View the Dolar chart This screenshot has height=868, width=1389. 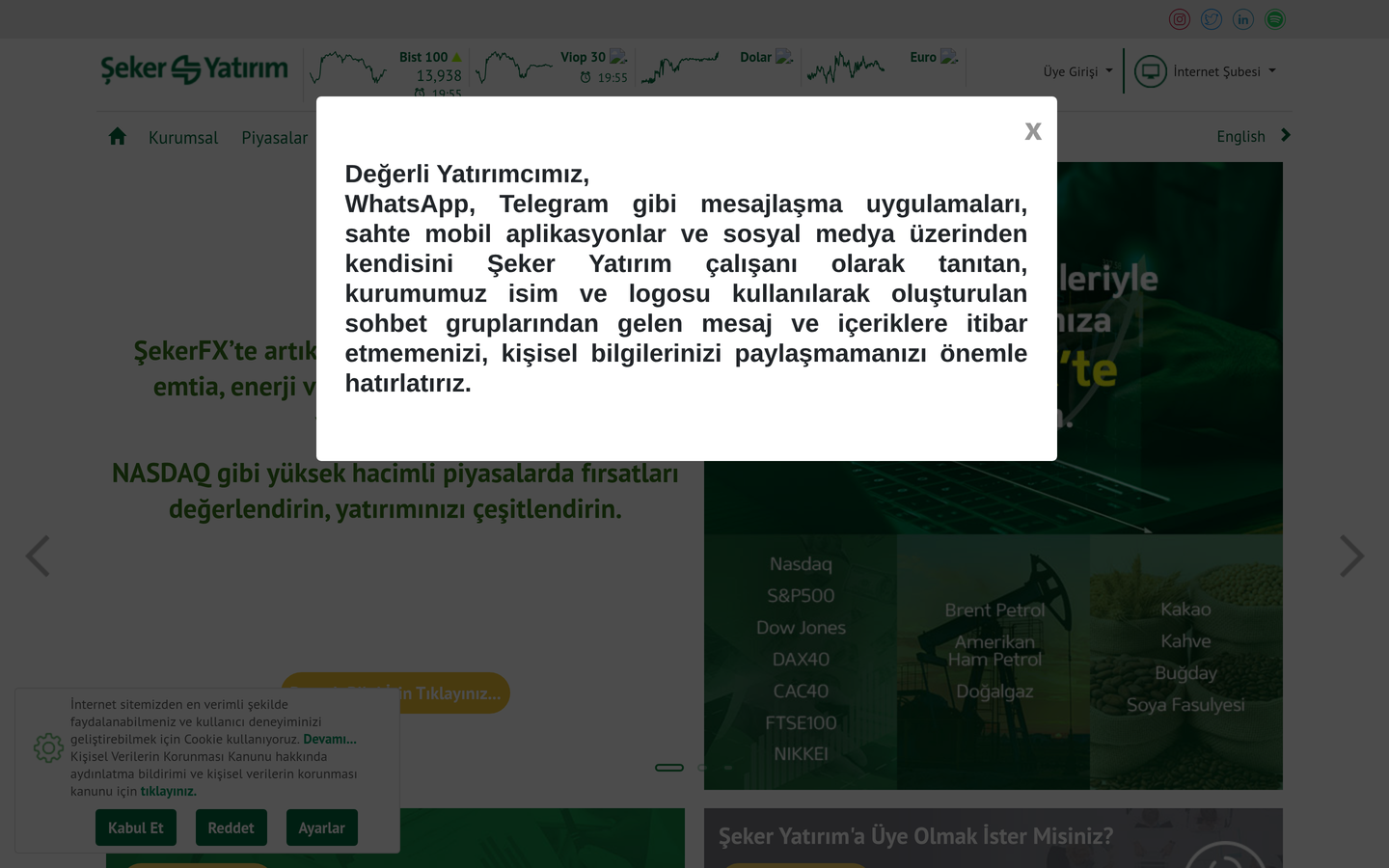680,68
